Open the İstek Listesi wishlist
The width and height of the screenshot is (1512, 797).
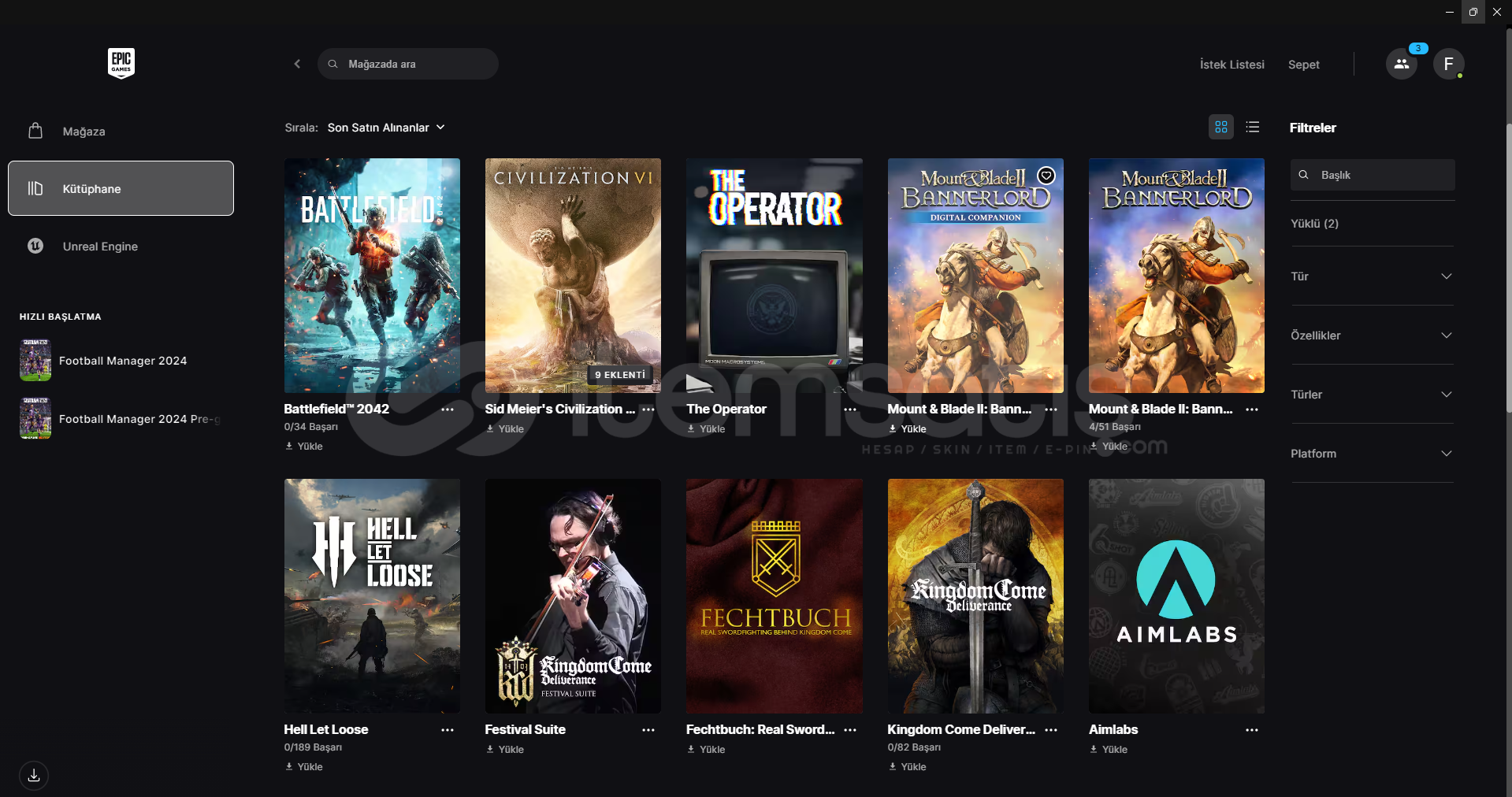pos(1232,65)
